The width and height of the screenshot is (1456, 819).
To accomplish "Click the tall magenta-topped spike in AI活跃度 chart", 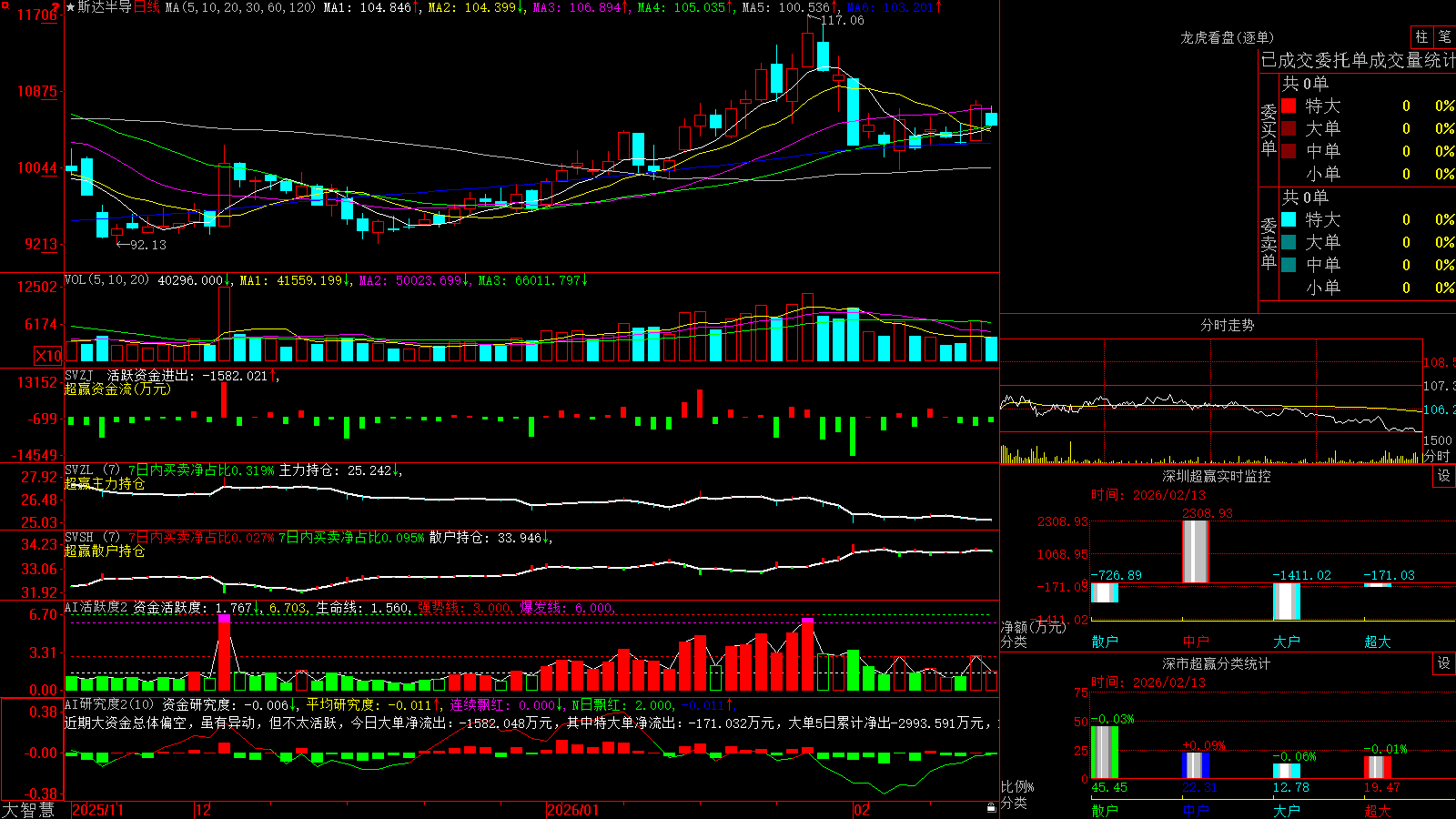I will coord(224,653).
